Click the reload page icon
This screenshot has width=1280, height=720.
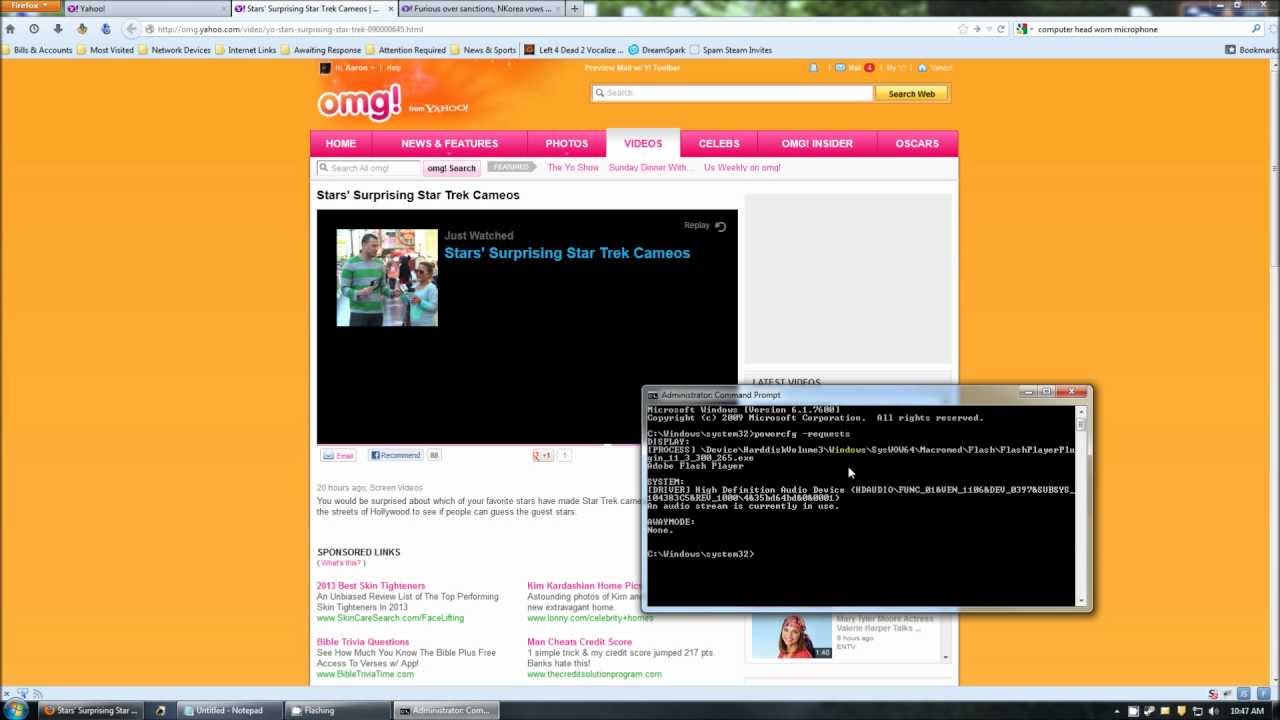[1001, 29]
